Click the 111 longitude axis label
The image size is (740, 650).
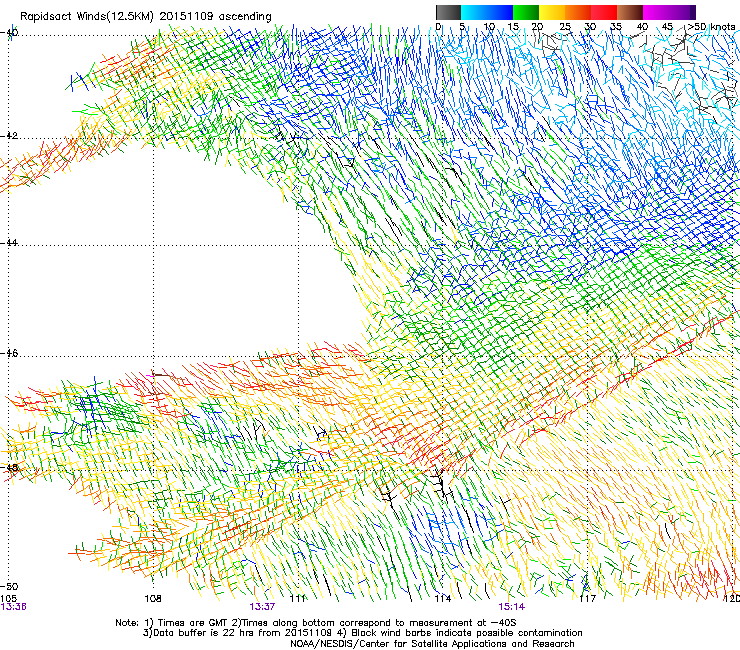click(297, 599)
